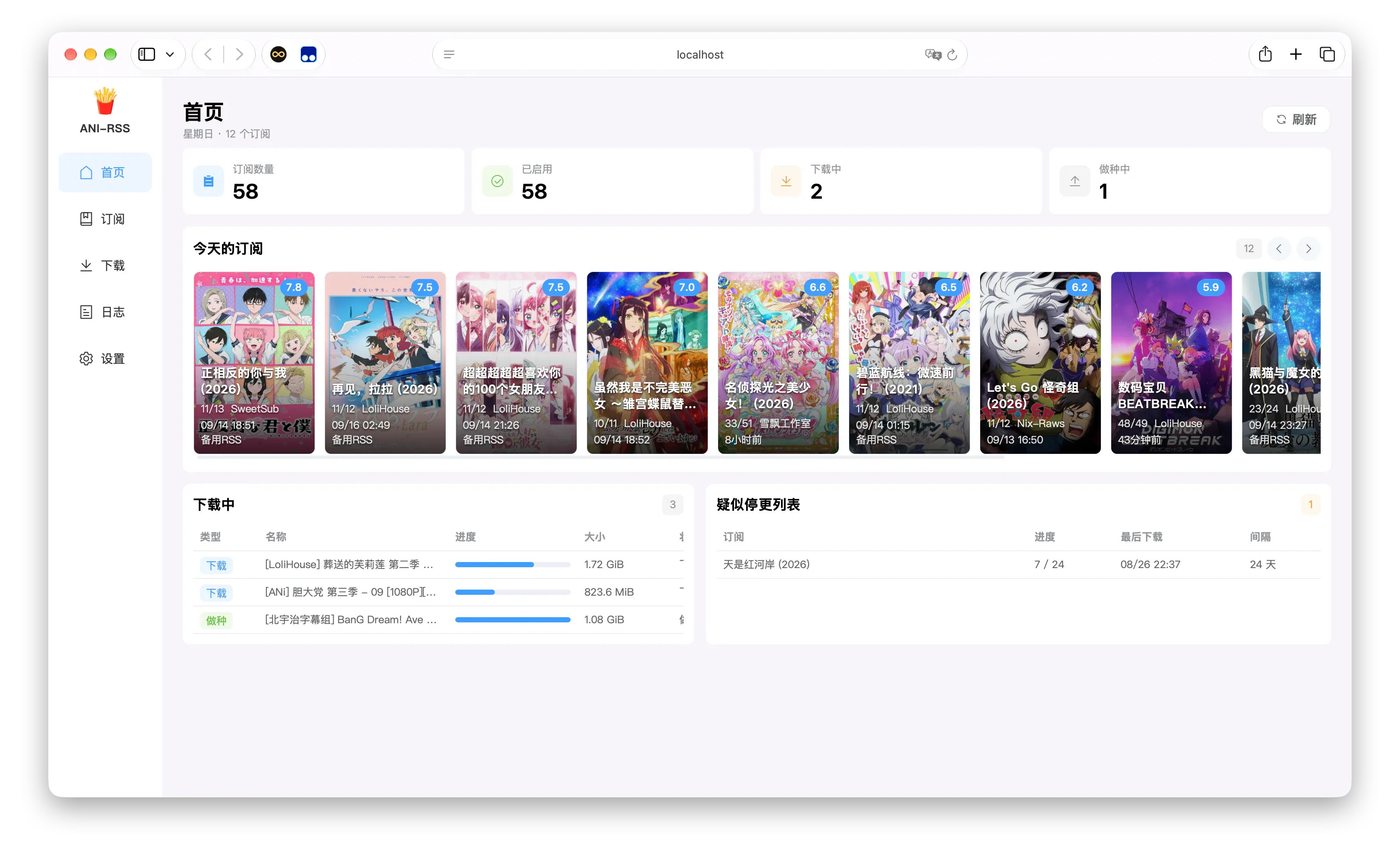The image size is (1400, 862).
Task: Open the 订阅 subscriptions sidebar item
Action: coord(105,219)
